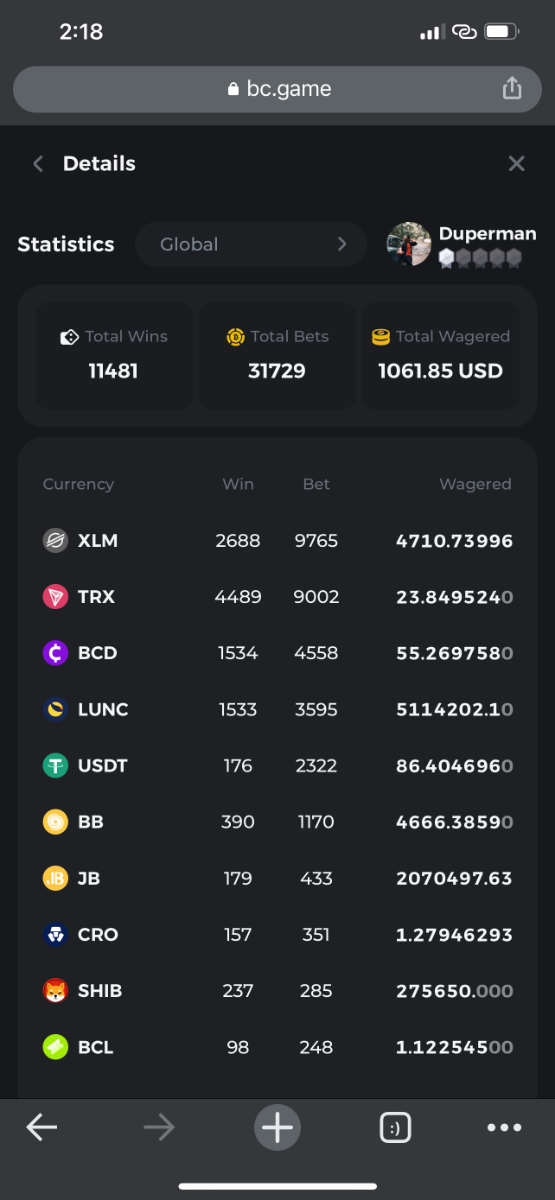Tap the bc.game address field
555x1200 pixels.
click(x=277, y=89)
